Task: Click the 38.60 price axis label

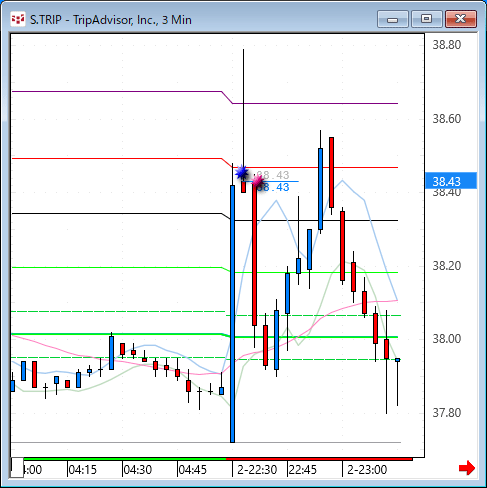Action: point(447,119)
